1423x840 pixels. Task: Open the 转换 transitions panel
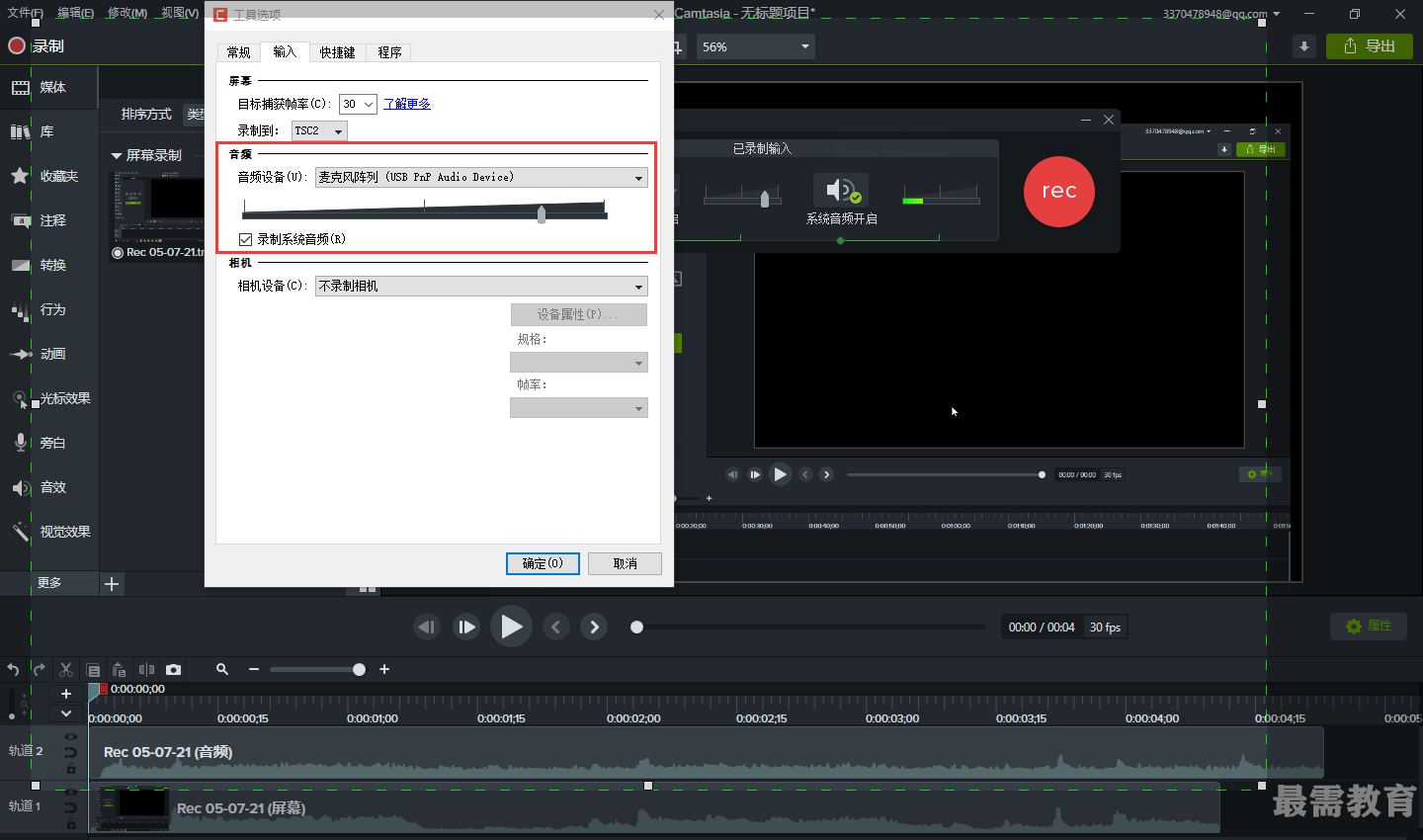pyautogui.click(x=49, y=265)
